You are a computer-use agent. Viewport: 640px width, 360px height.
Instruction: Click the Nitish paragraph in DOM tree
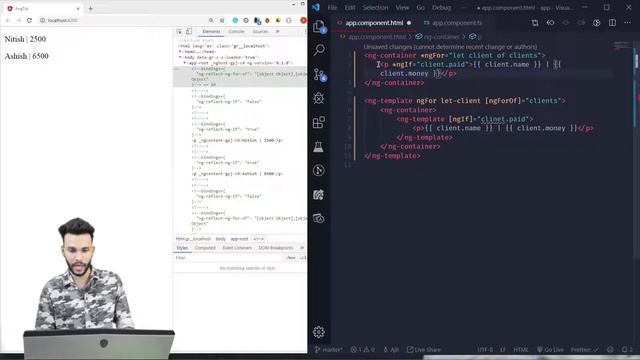tap(237, 140)
